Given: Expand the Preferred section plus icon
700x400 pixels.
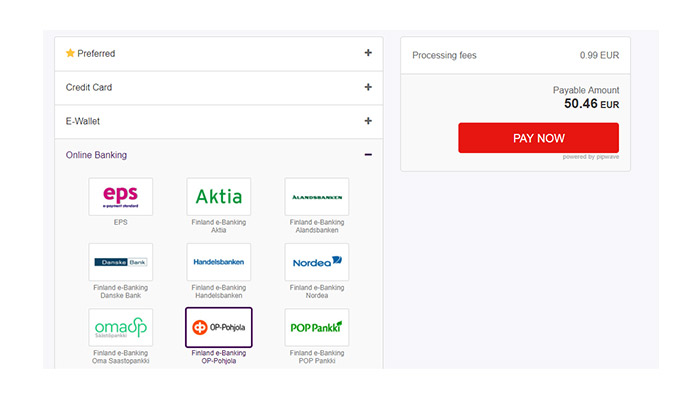Looking at the screenshot, I should coord(368,53).
